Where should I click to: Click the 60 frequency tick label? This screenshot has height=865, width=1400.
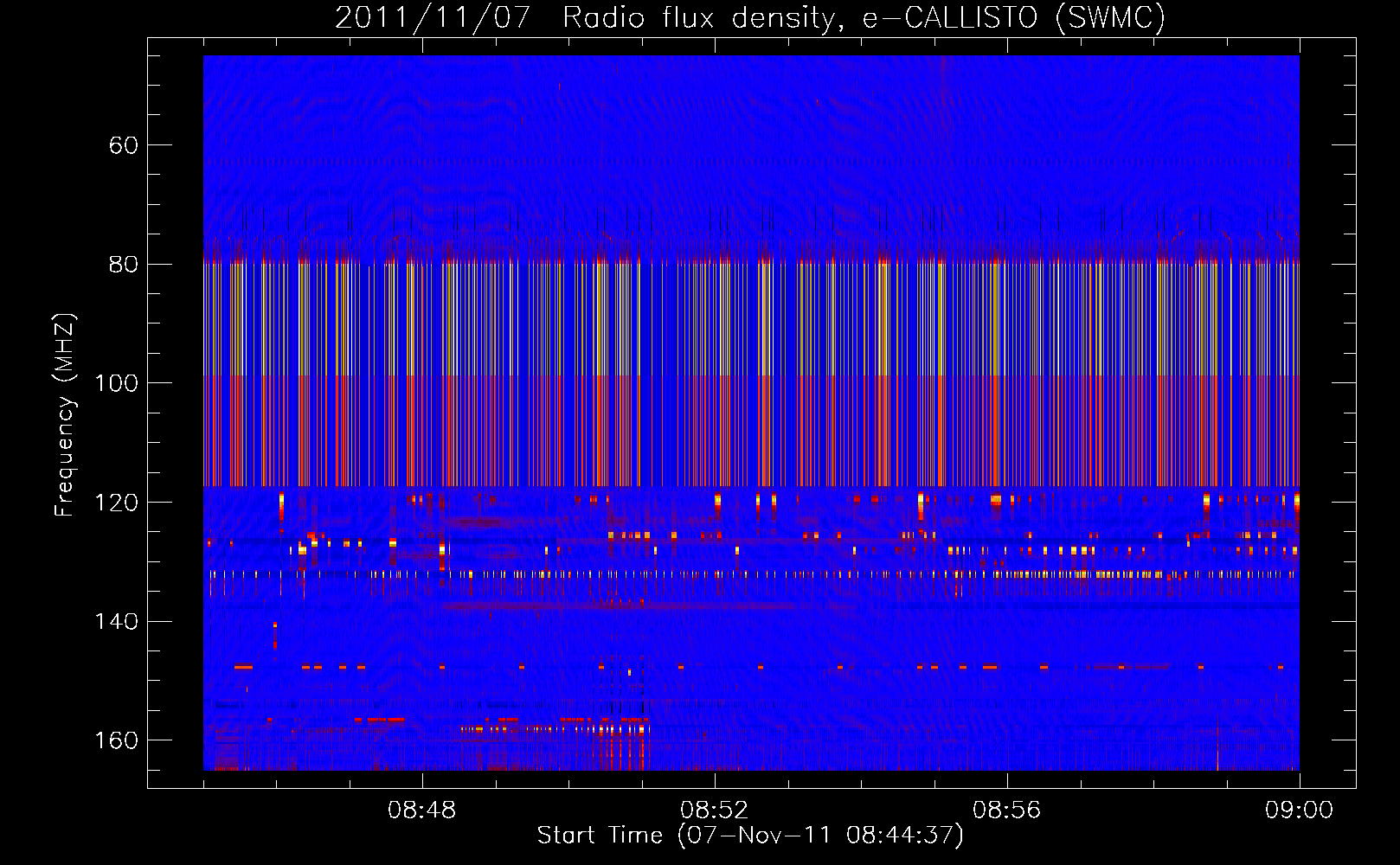click(x=124, y=144)
